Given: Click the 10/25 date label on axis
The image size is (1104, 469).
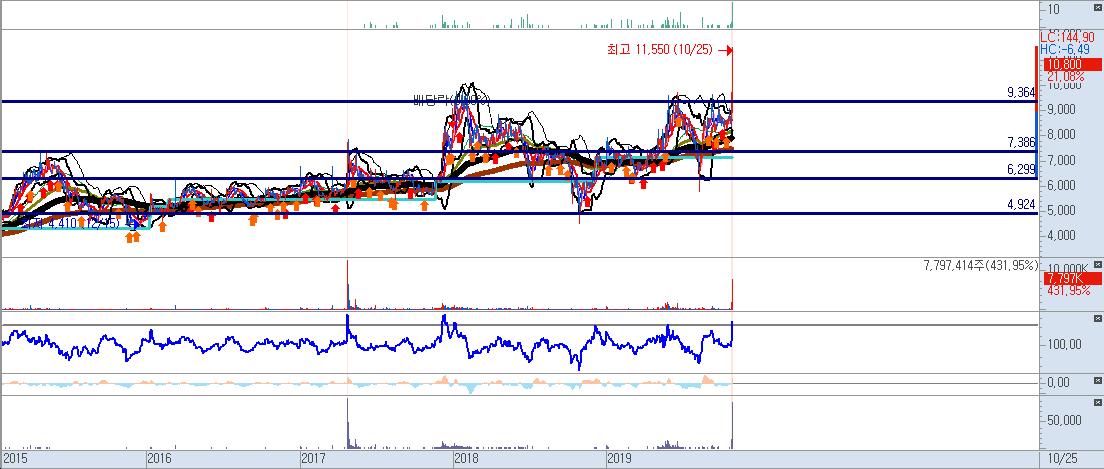Looking at the screenshot, I should point(1063,458).
